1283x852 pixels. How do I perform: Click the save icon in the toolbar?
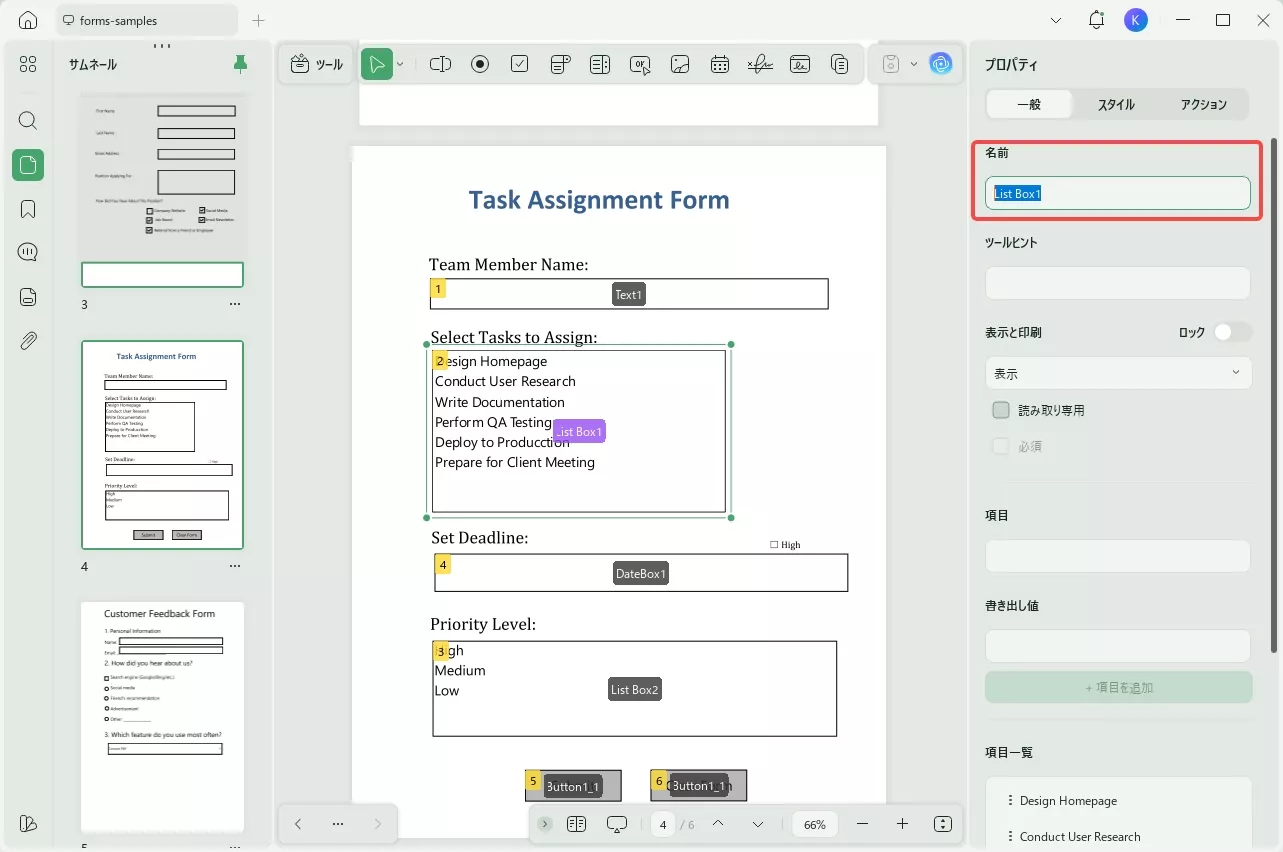pyautogui.click(x=891, y=64)
